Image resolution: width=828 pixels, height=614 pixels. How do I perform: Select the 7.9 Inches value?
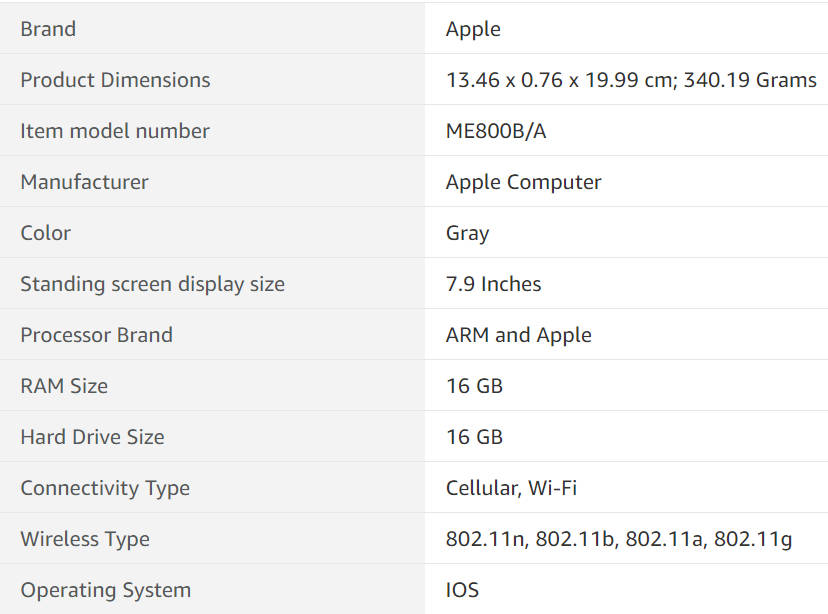pyautogui.click(x=493, y=284)
